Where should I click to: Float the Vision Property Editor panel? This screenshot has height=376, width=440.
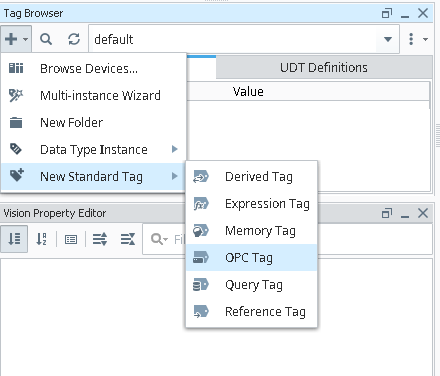tap(387, 213)
